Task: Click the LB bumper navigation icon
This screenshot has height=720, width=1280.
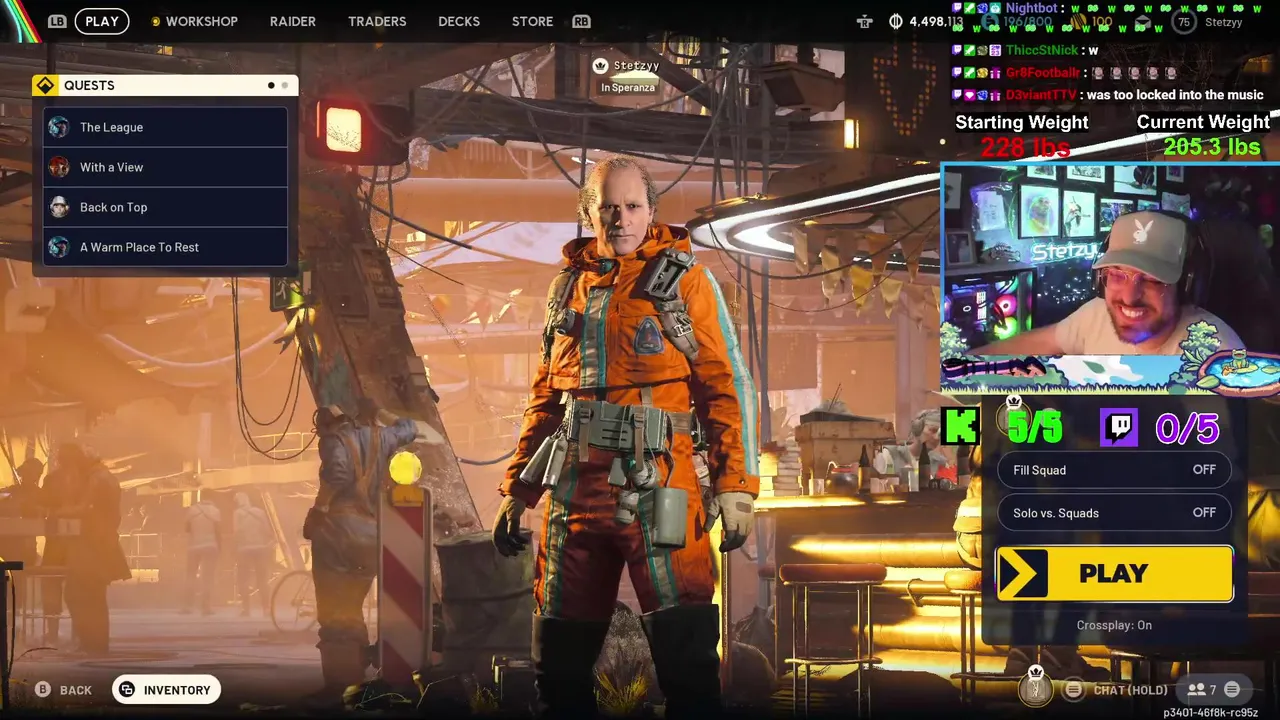Action: pyautogui.click(x=57, y=21)
